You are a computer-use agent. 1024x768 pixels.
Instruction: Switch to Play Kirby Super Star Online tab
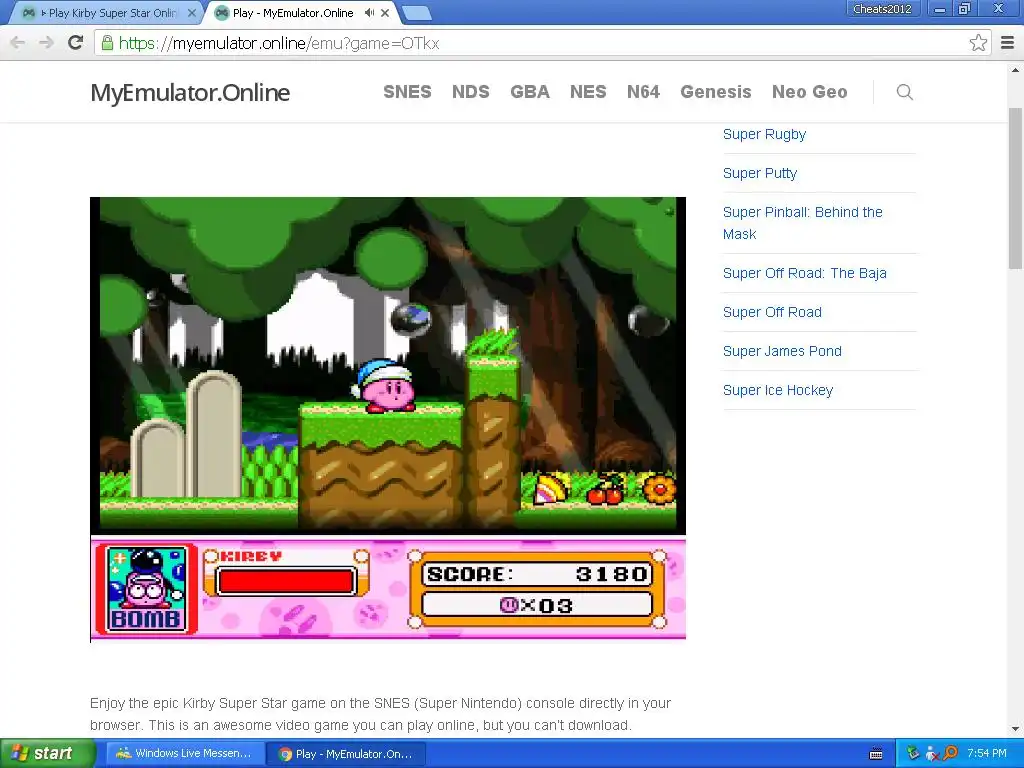108,12
